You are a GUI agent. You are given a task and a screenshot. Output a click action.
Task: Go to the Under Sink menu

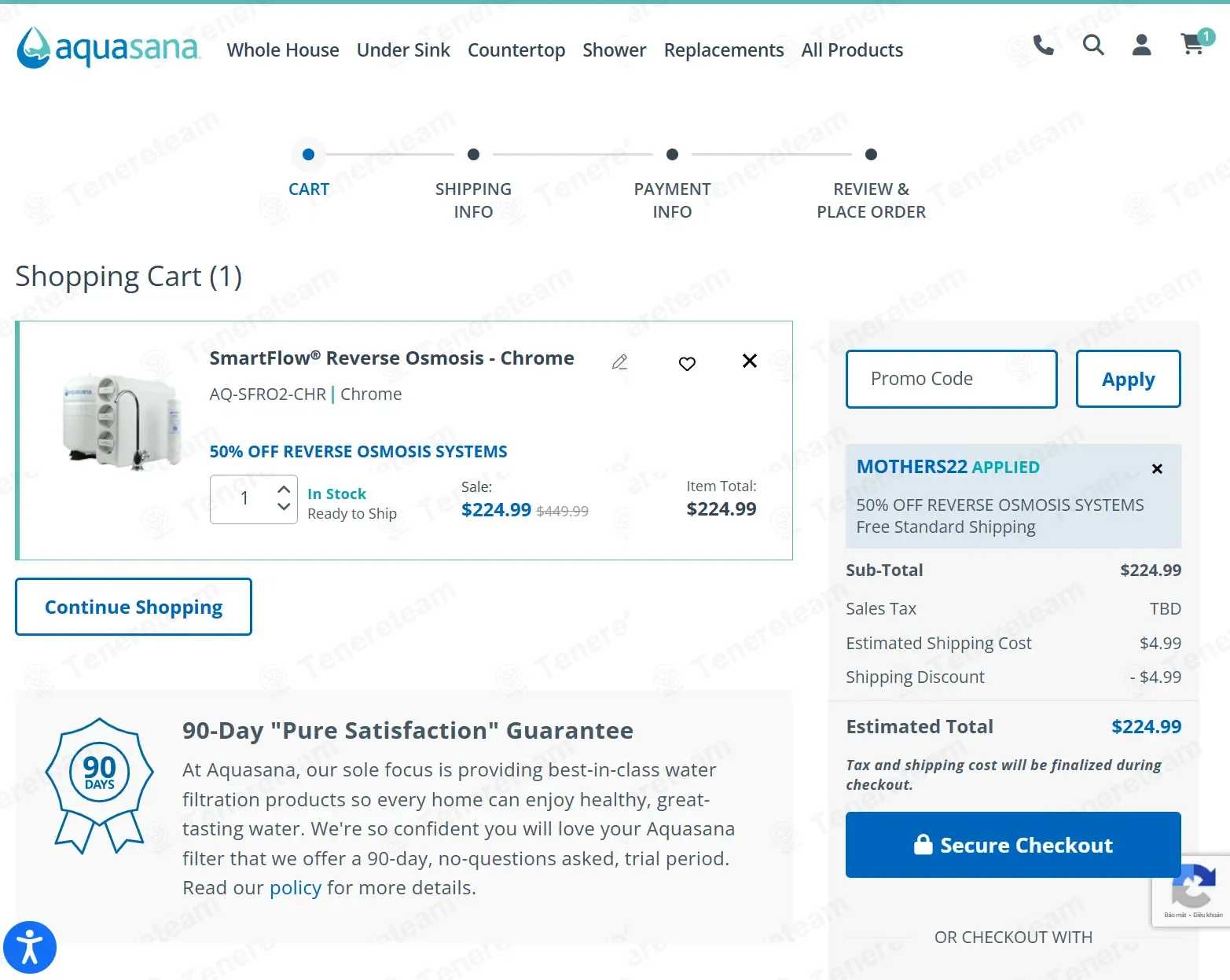(403, 50)
